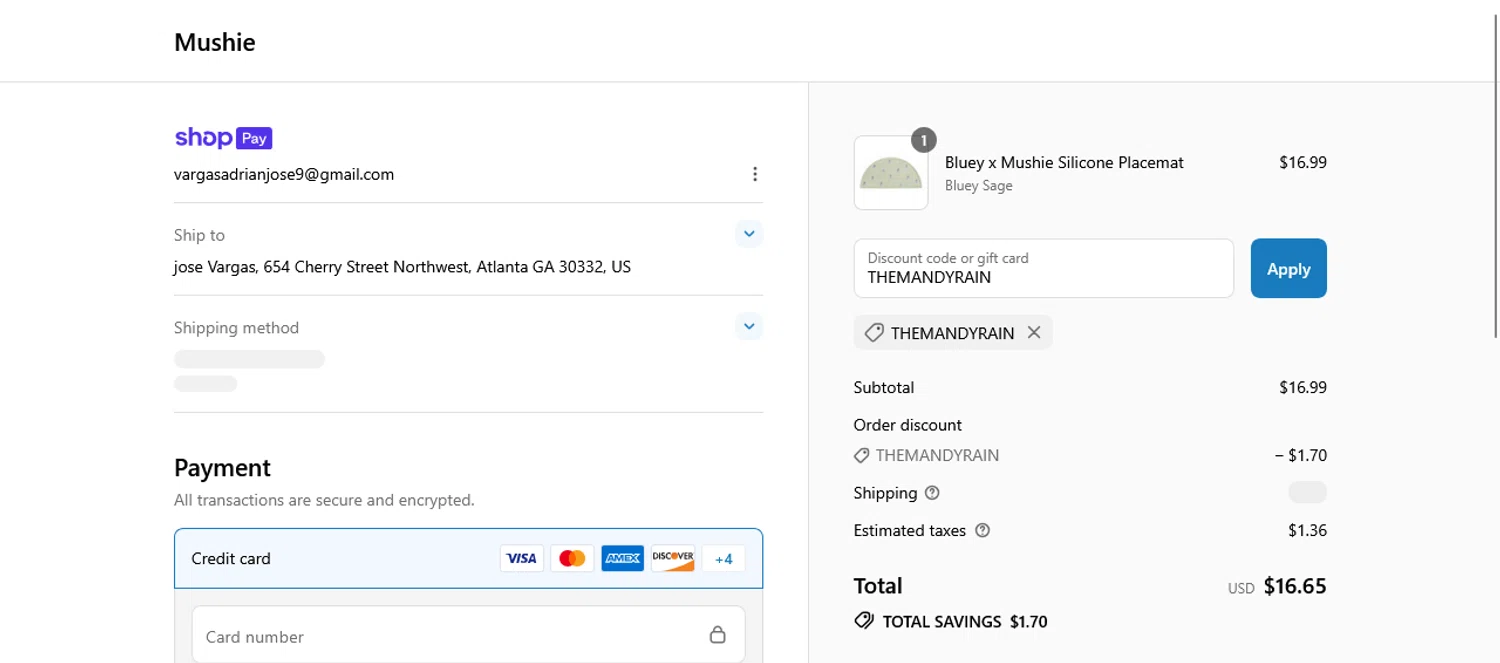The width and height of the screenshot is (1500, 663).
Task: Select the Credit card payment option
Action: coord(468,558)
